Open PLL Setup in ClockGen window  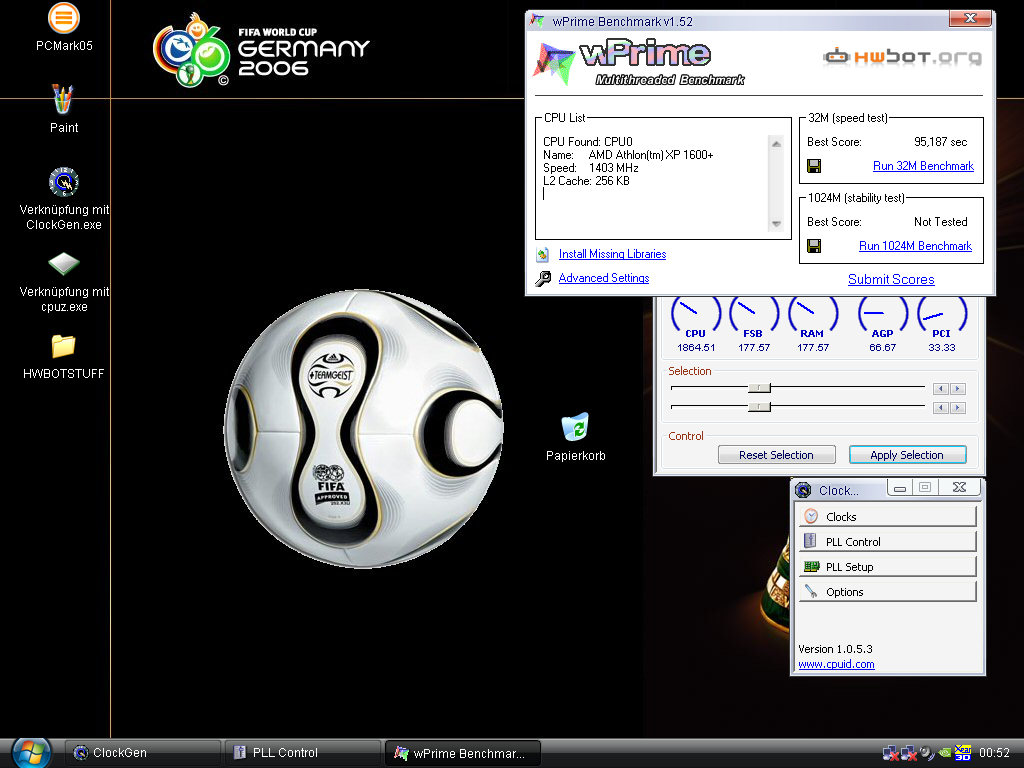click(887, 567)
